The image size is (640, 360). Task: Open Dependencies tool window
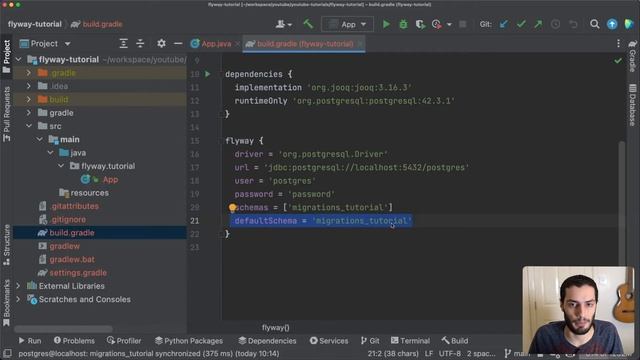point(267,340)
